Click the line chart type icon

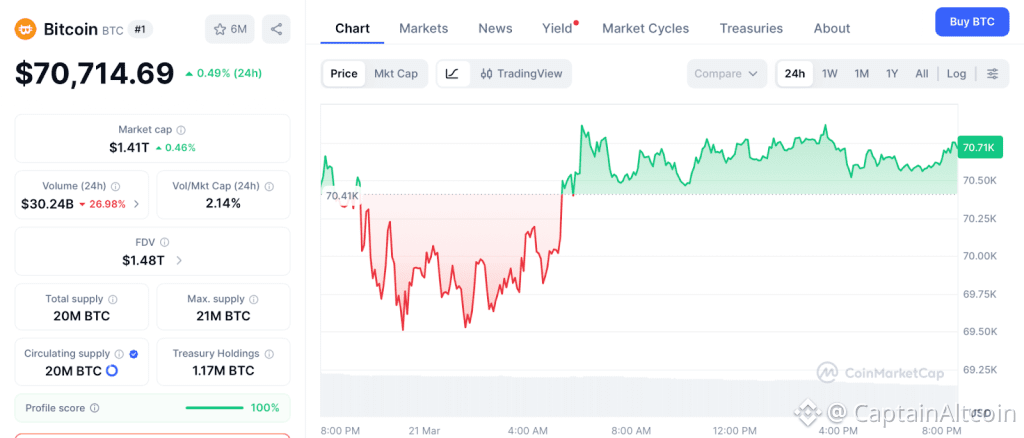pos(452,73)
